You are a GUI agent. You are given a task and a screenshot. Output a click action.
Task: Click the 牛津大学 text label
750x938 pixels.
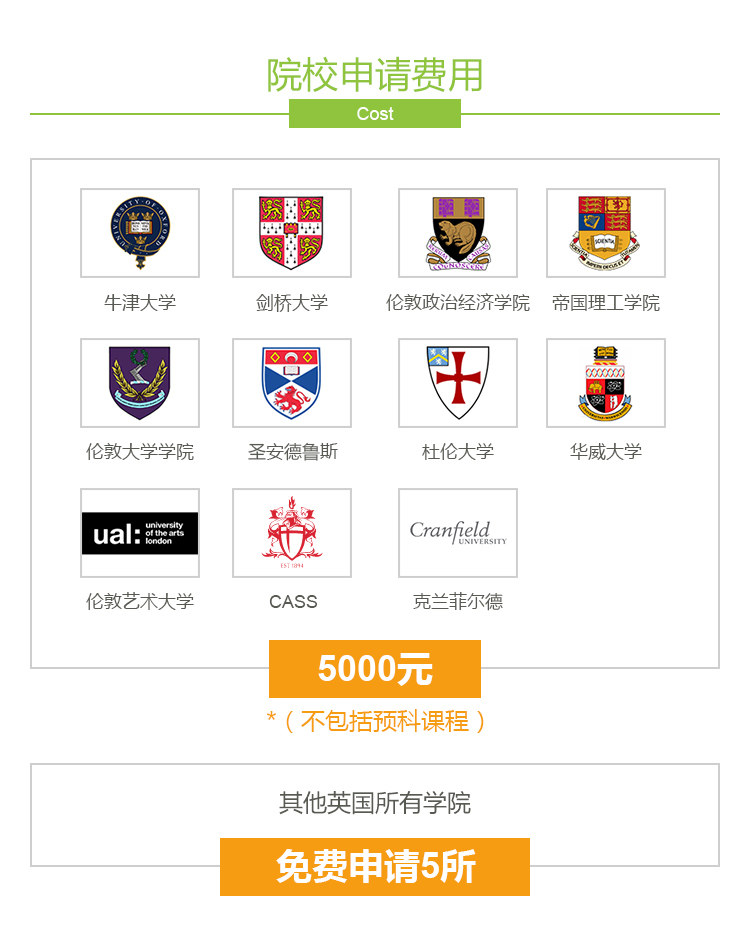140,303
